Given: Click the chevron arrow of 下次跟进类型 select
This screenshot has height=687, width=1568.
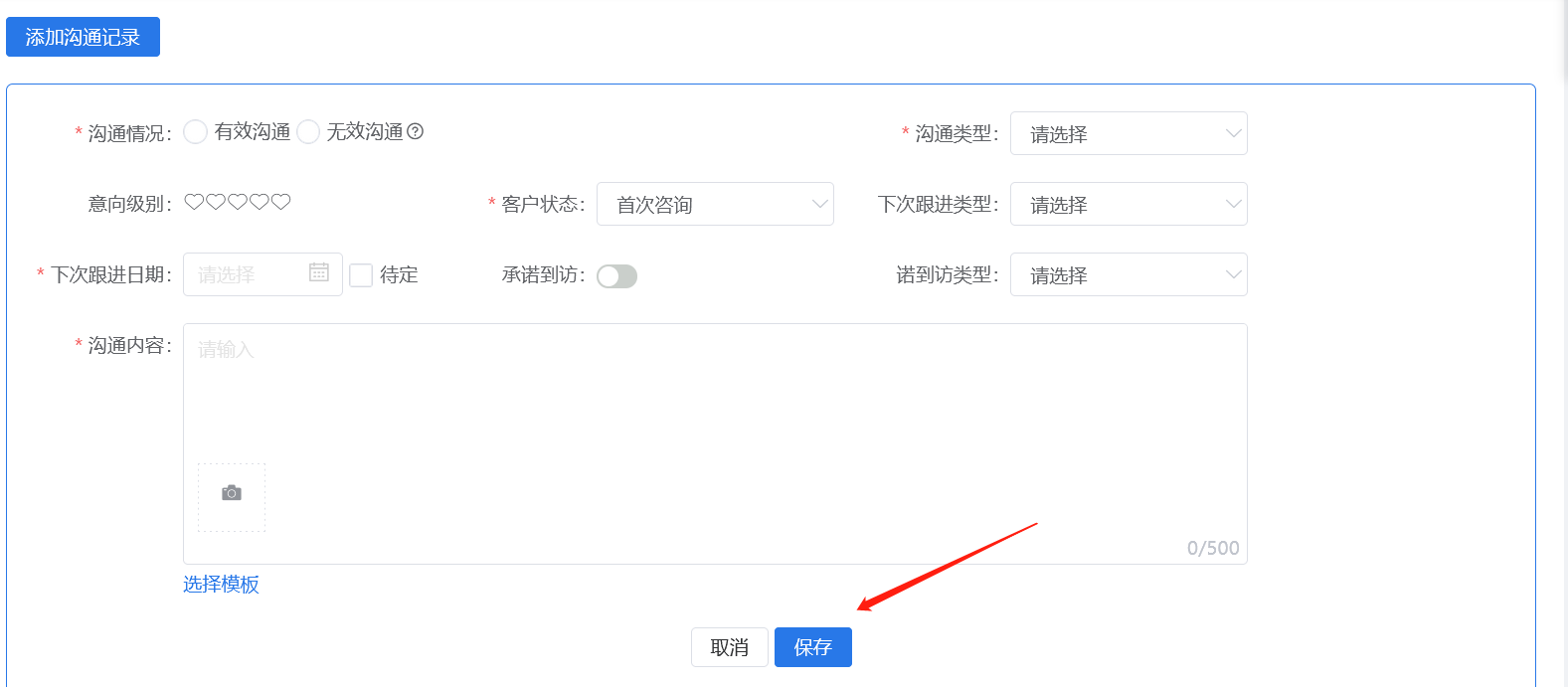Looking at the screenshot, I should (1234, 204).
